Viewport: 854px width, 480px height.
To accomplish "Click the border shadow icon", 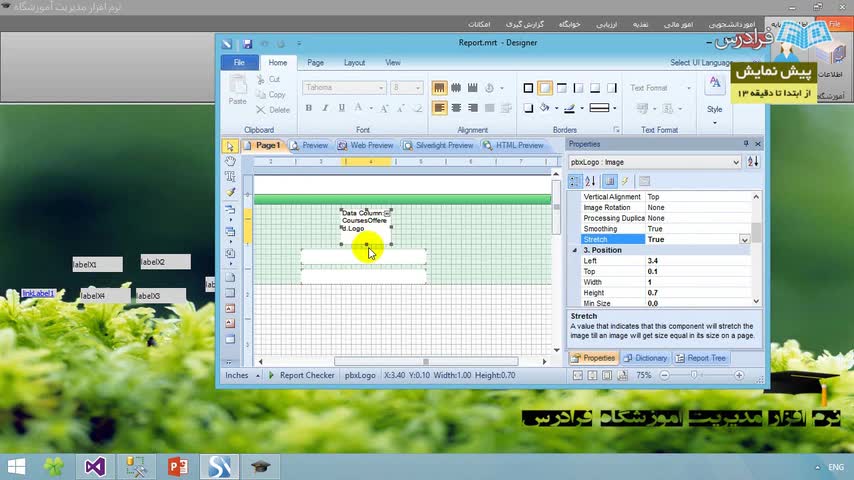I will click(528, 108).
